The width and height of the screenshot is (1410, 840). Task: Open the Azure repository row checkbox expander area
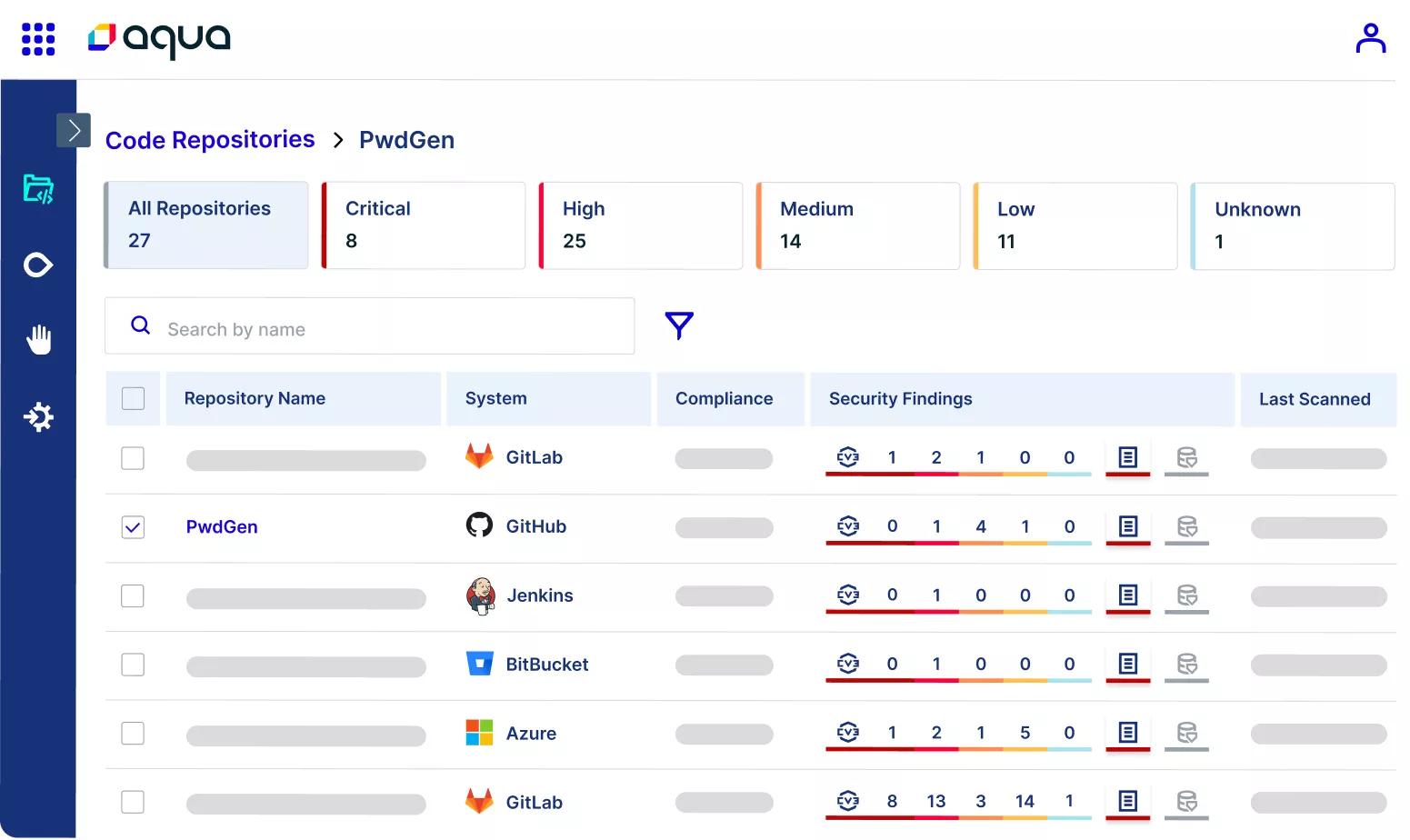pos(133,734)
